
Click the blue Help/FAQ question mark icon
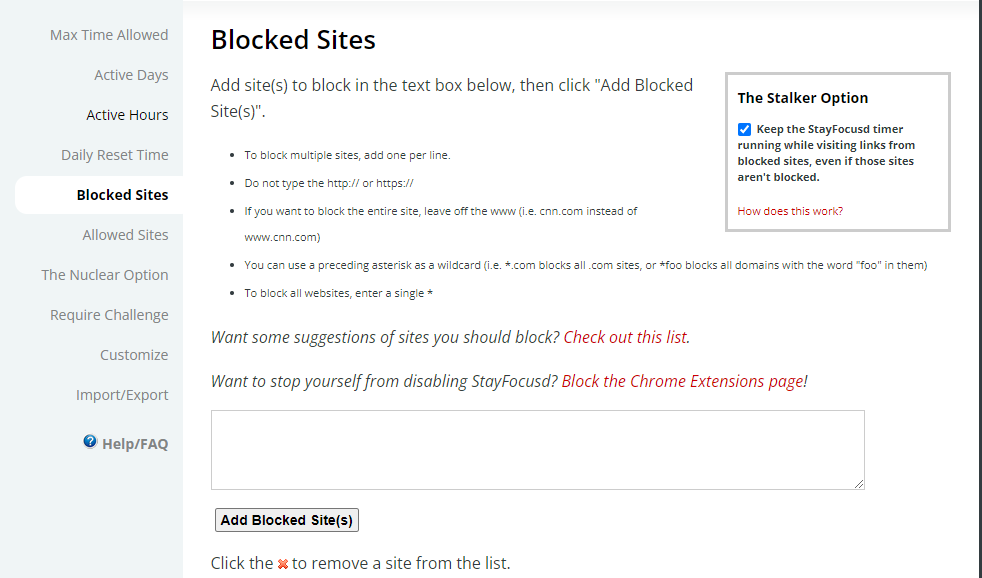click(x=90, y=442)
